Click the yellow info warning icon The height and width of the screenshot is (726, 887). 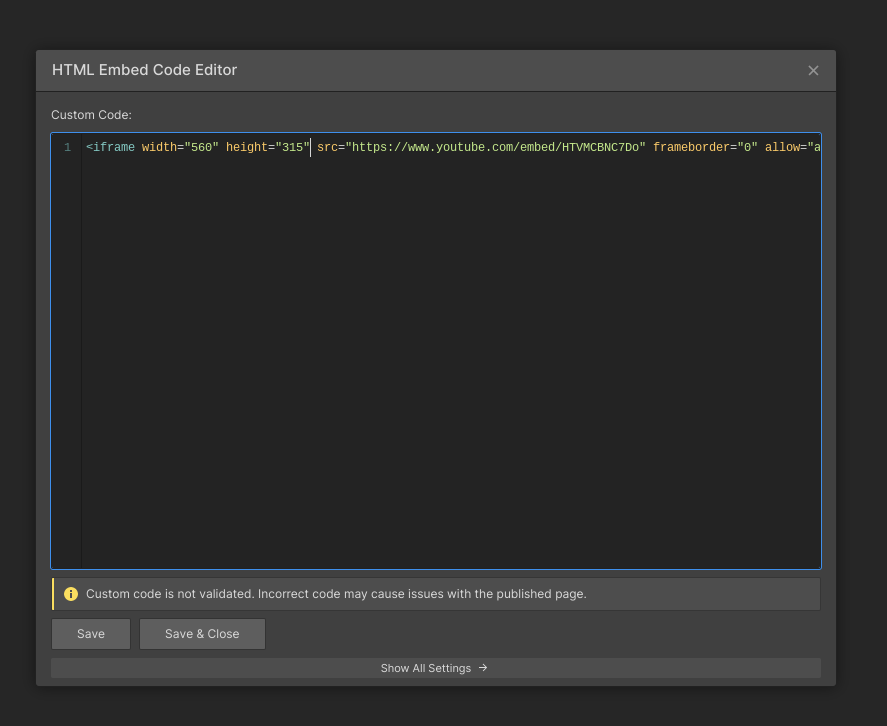[71, 594]
